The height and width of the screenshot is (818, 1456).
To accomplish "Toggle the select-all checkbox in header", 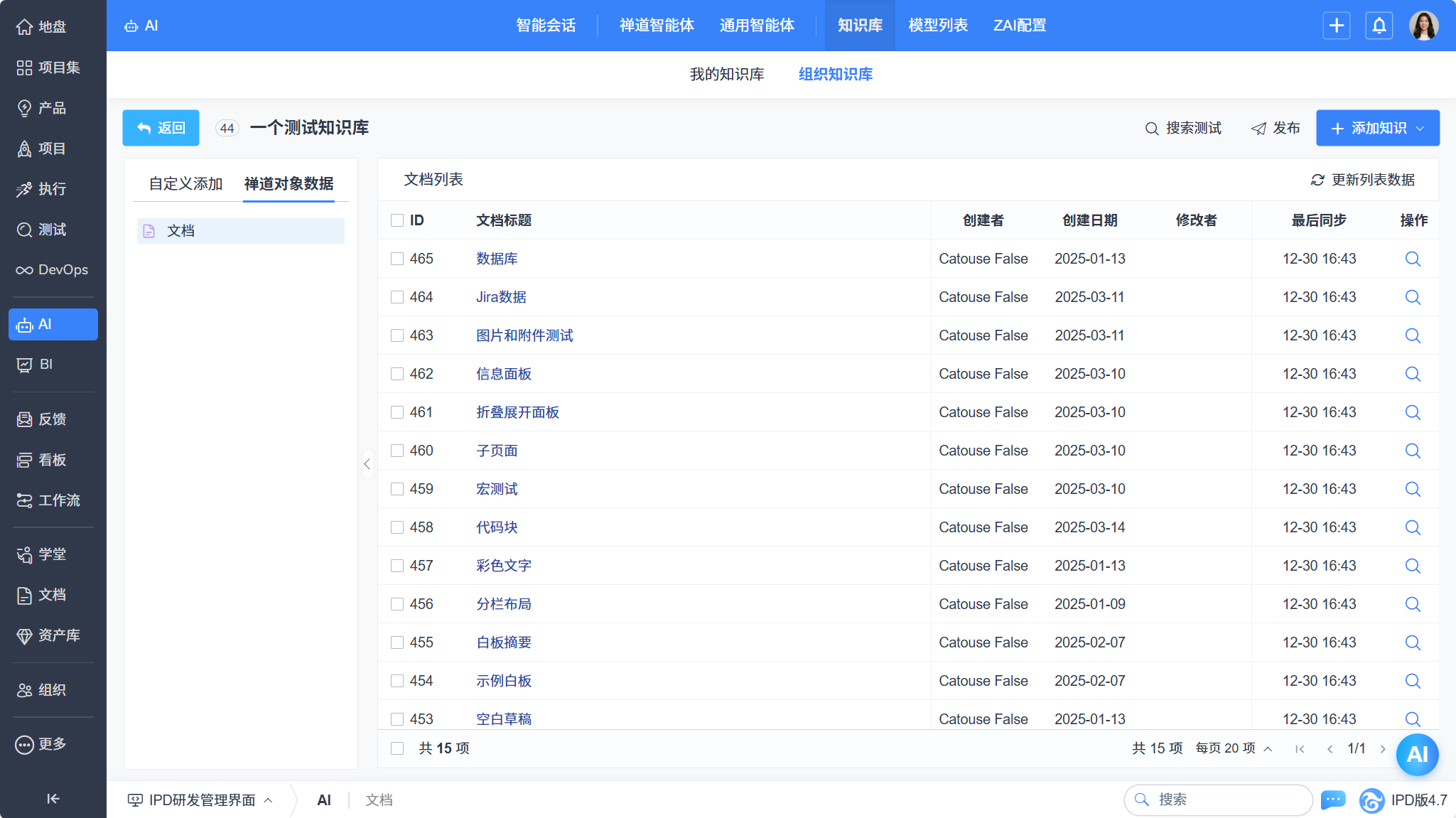I will tap(397, 220).
